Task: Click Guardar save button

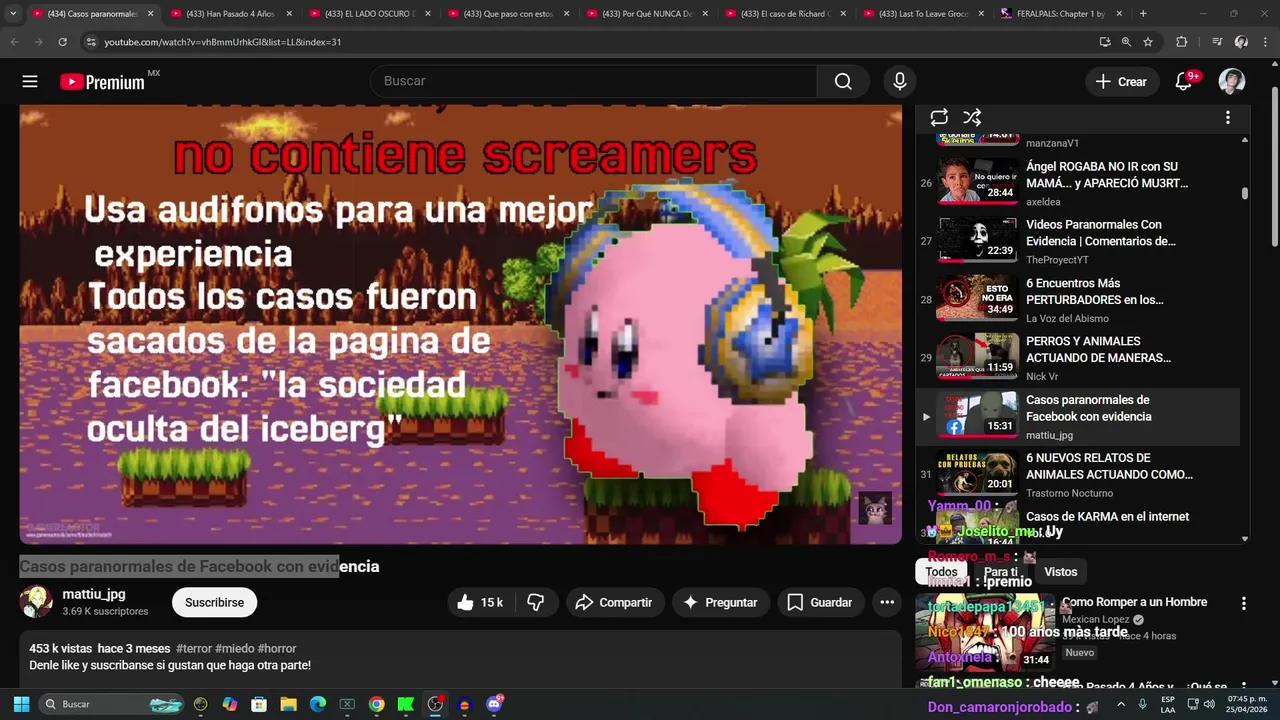Action: [820, 602]
